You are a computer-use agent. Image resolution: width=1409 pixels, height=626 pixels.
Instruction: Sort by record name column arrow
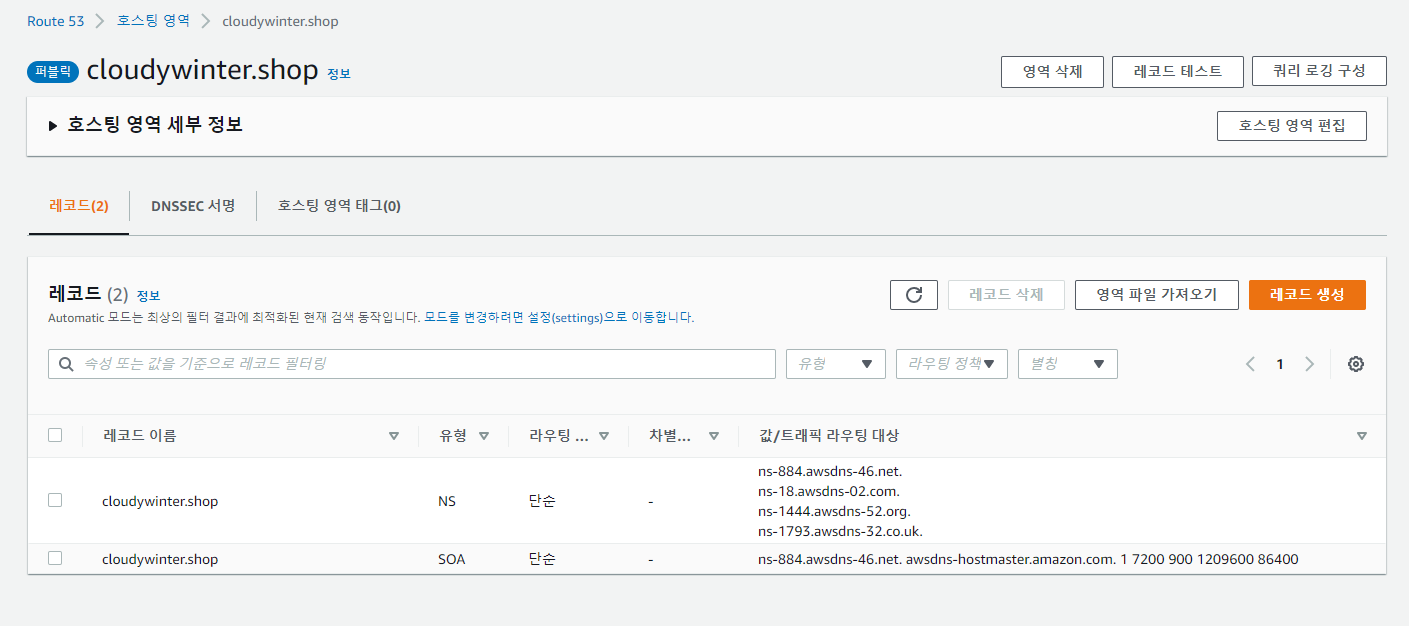pos(394,436)
